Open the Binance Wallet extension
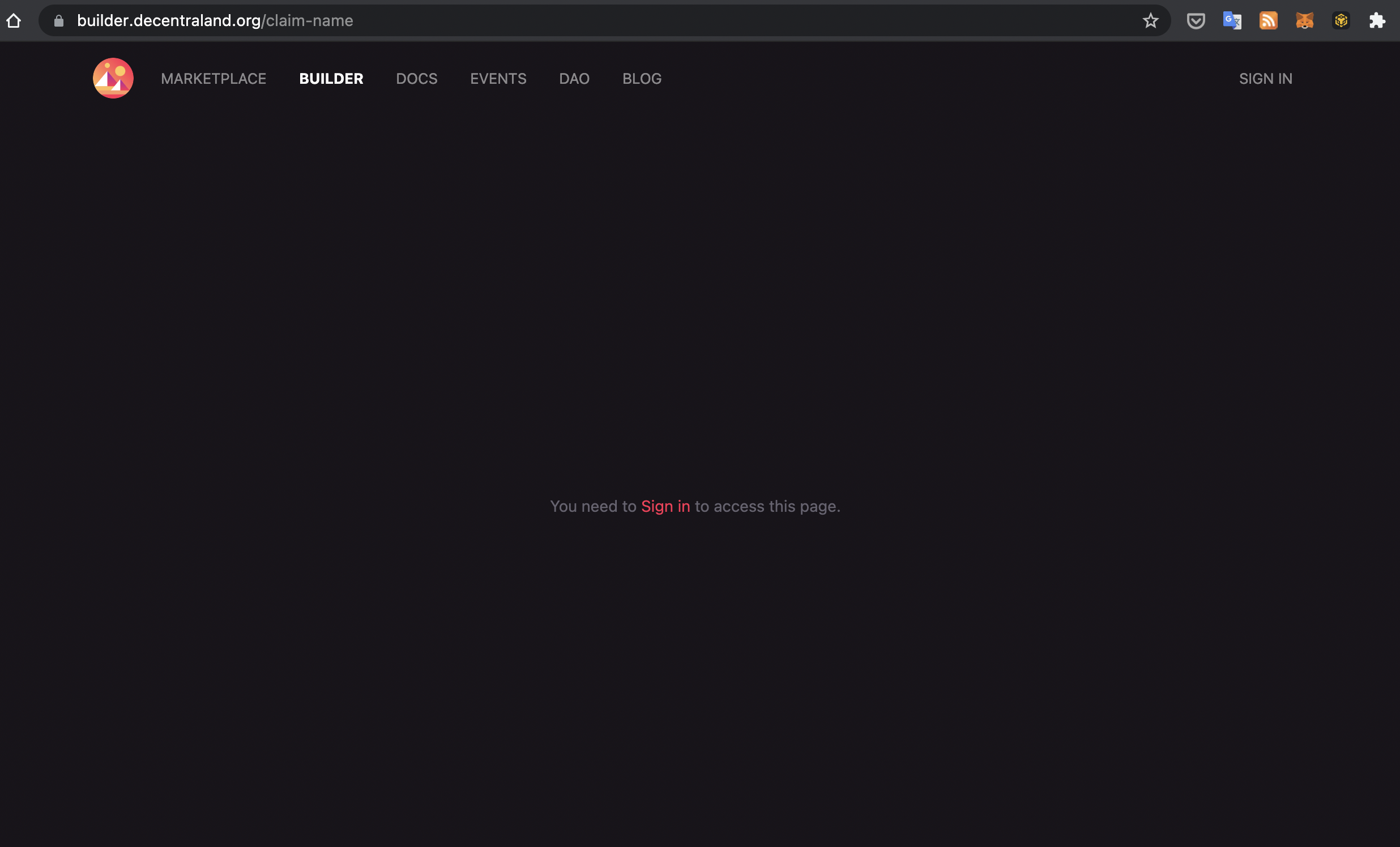 point(1341,20)
